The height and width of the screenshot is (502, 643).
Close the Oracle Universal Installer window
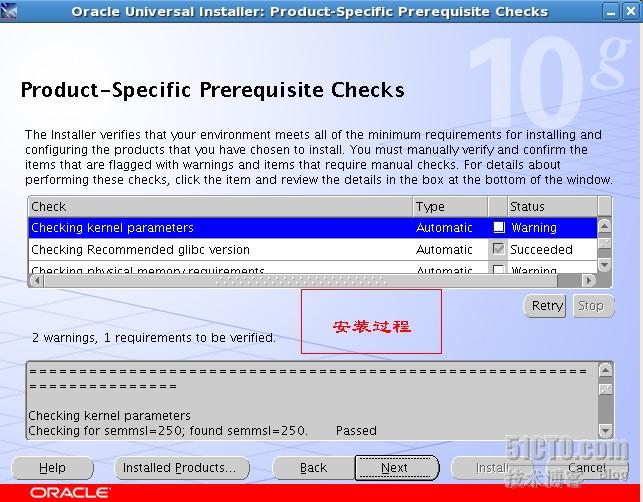point(631,11)
